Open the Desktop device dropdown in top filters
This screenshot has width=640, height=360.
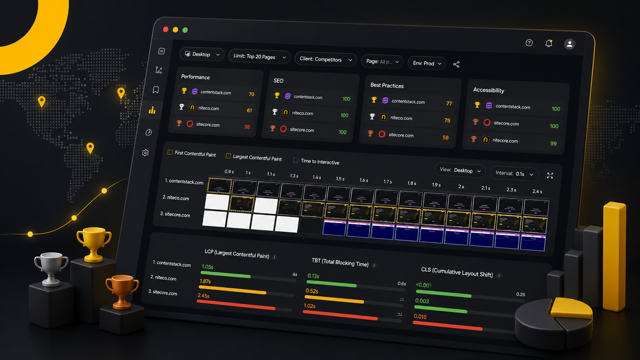(202, 54)
